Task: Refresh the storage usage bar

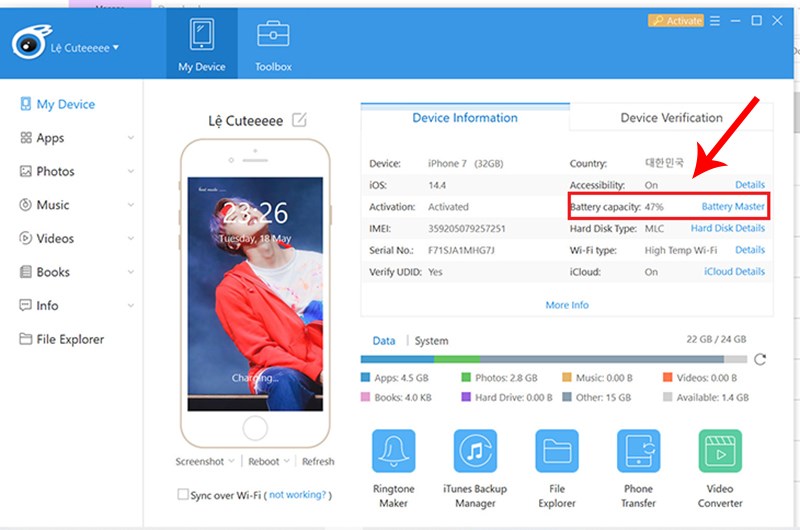Action: pyautogui.click(x=760, y=359)
